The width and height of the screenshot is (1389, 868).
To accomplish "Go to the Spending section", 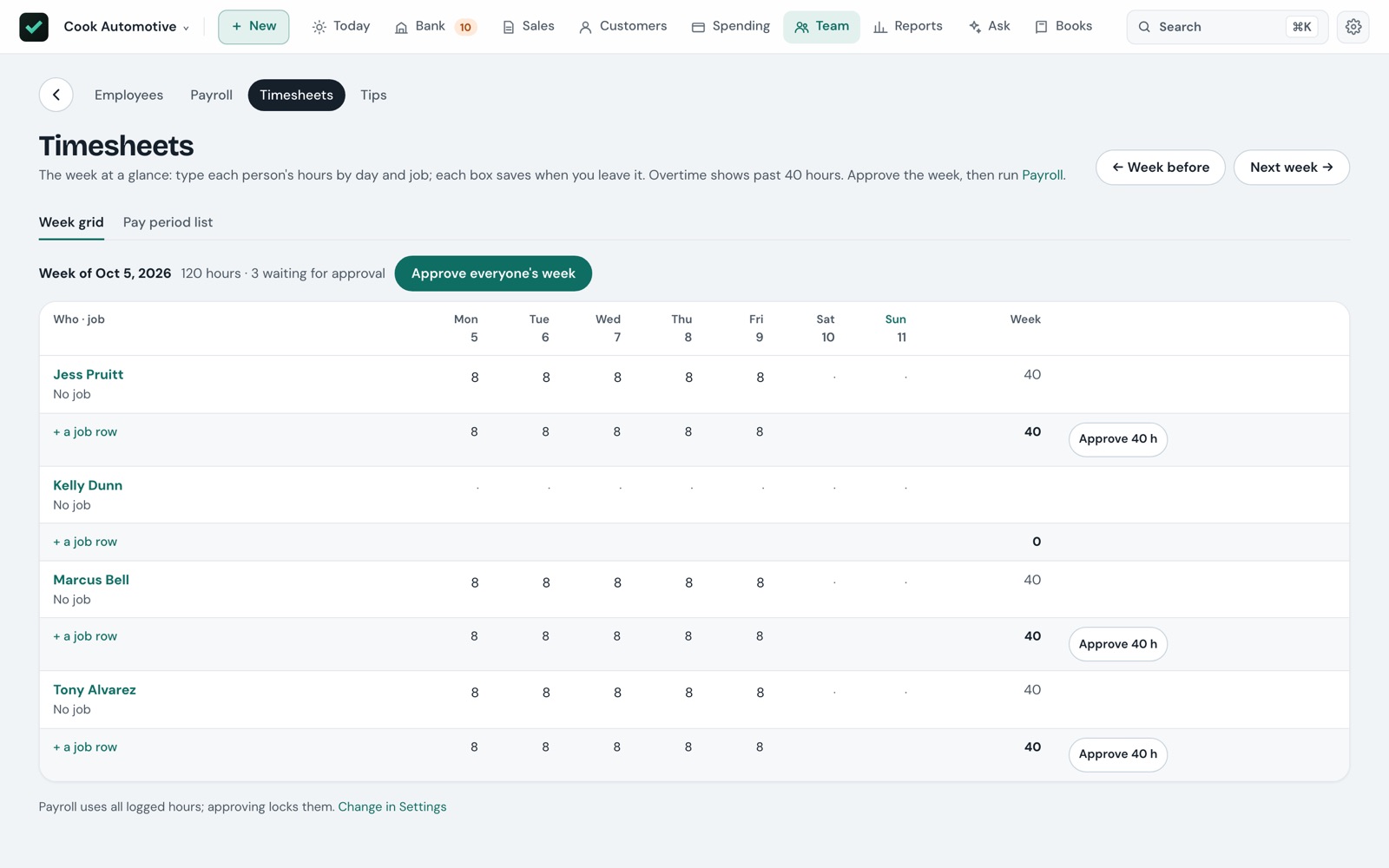I will [x=730, y=27].
